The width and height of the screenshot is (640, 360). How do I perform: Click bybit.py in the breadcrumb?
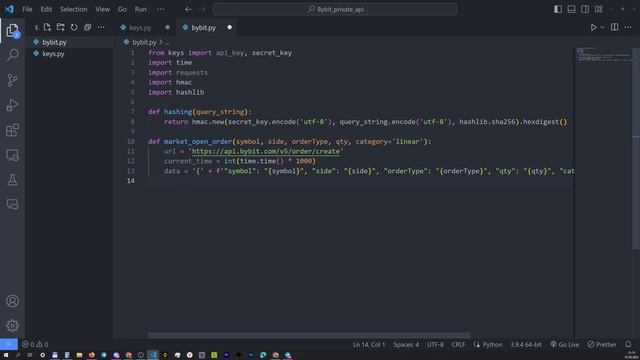pyautogui.click(x=144, y=42)
